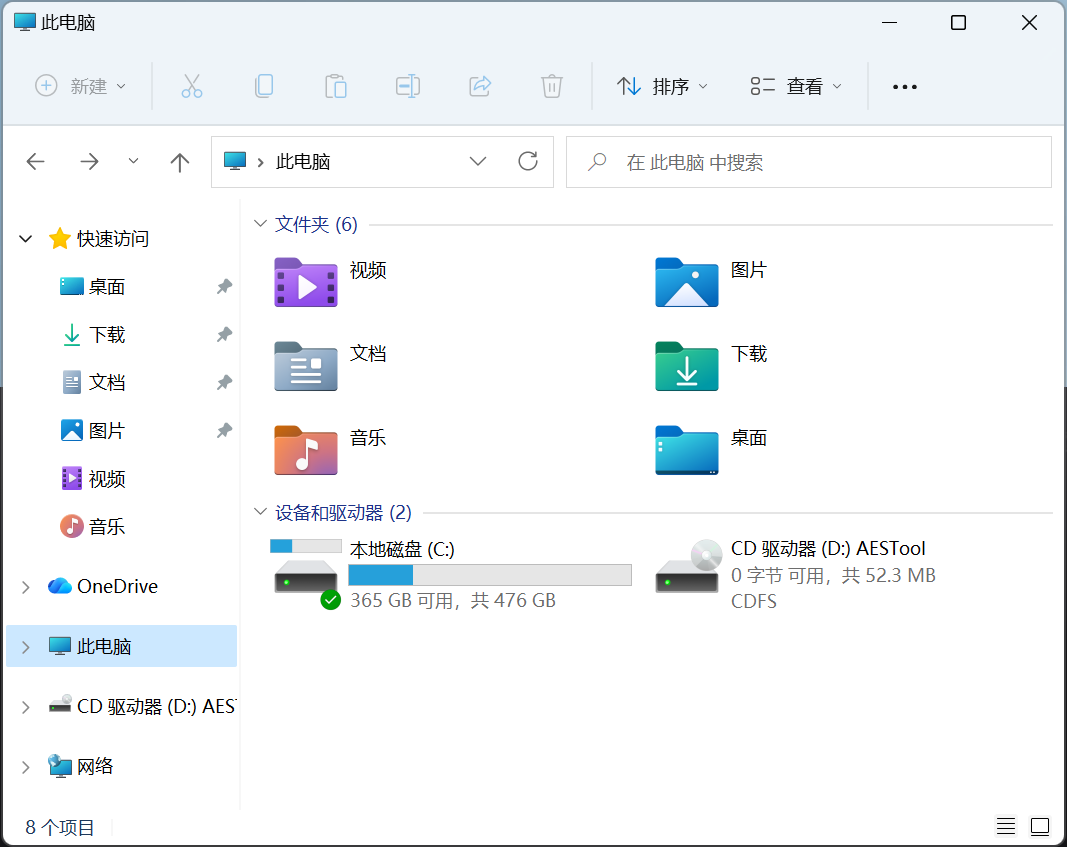This screenshot has height=847, width=1067.
Task: Select the Rename icon on the toolbar
Action: click(408, 86)
